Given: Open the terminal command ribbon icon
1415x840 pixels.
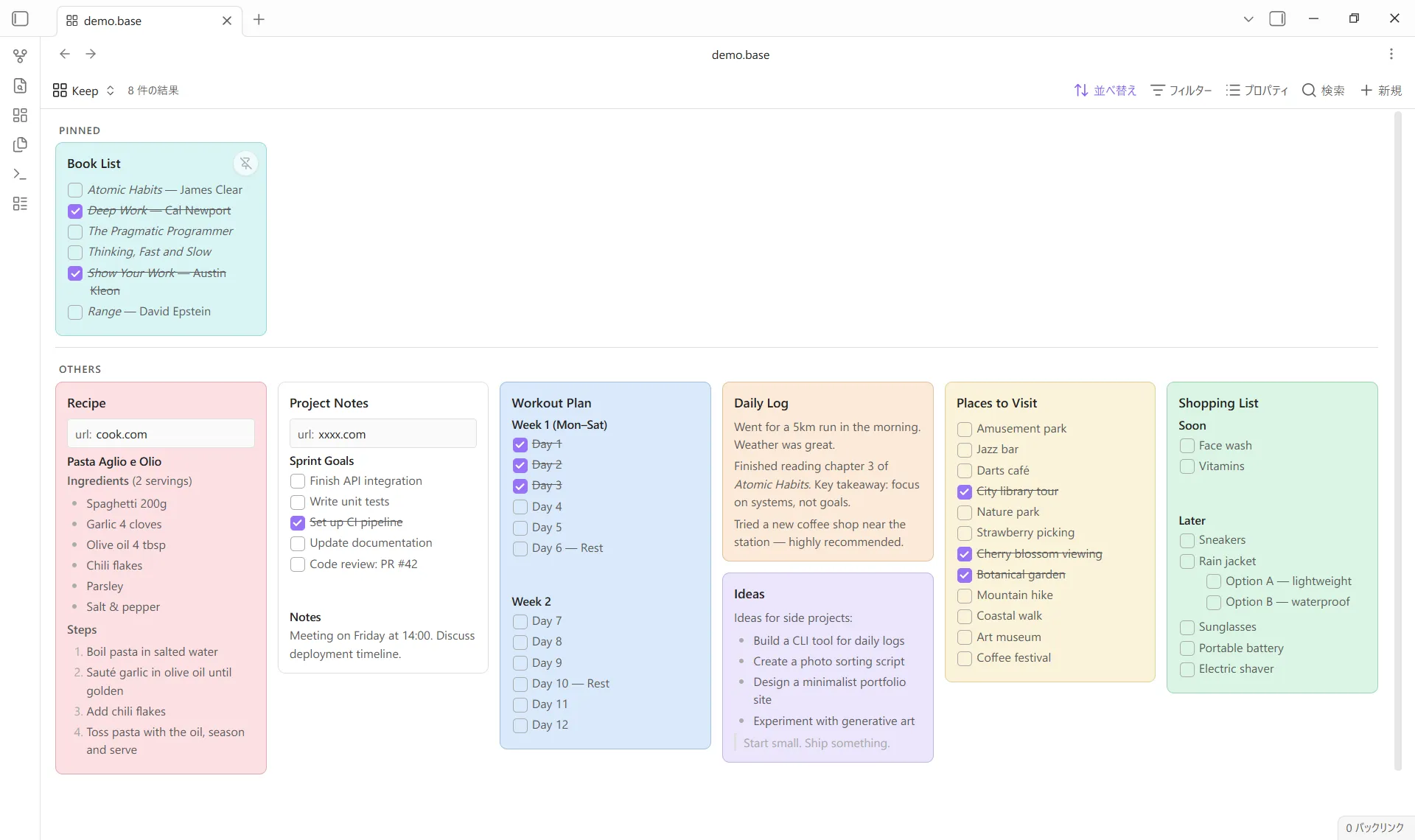Looking at the screenshot, I should (20, 174).
